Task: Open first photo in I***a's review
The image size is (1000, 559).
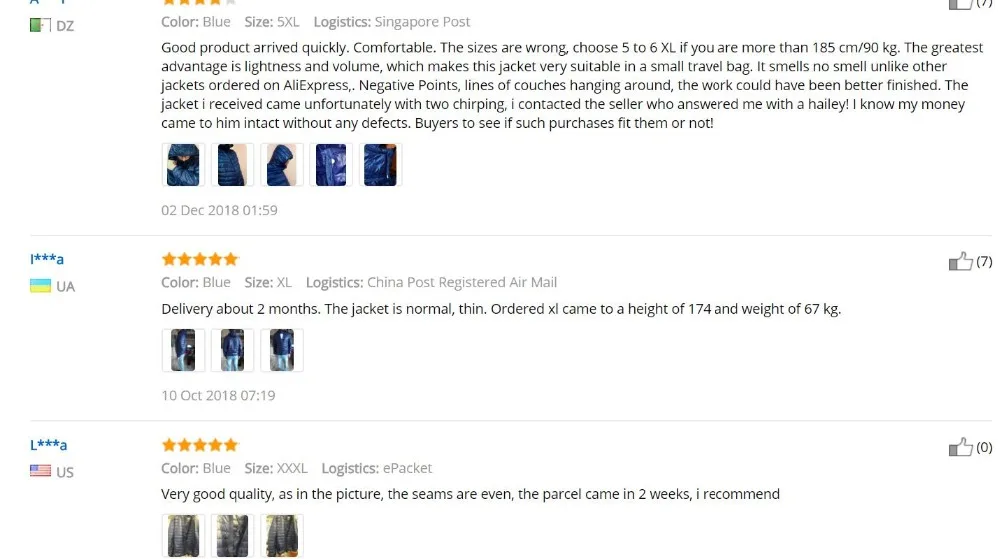Action: pyautogui.click(x=183, y=350)
